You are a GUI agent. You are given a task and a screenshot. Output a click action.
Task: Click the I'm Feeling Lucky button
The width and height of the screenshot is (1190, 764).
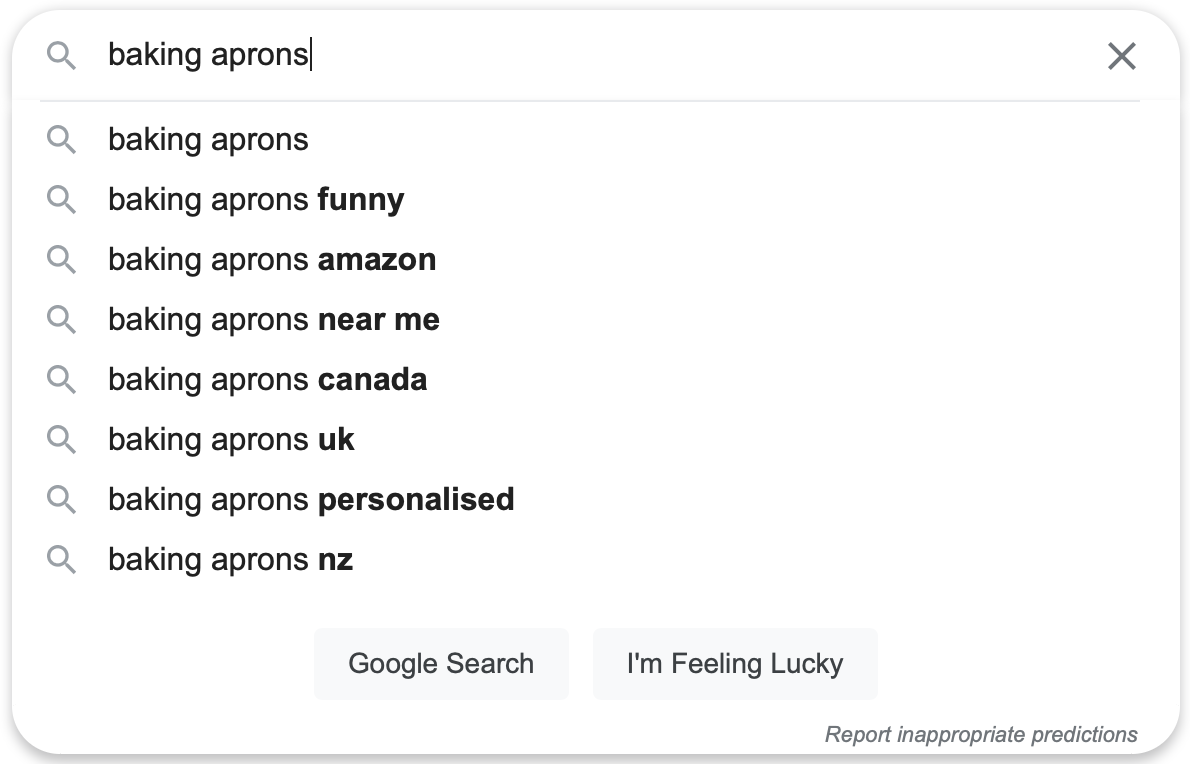(x=735, y=663)
